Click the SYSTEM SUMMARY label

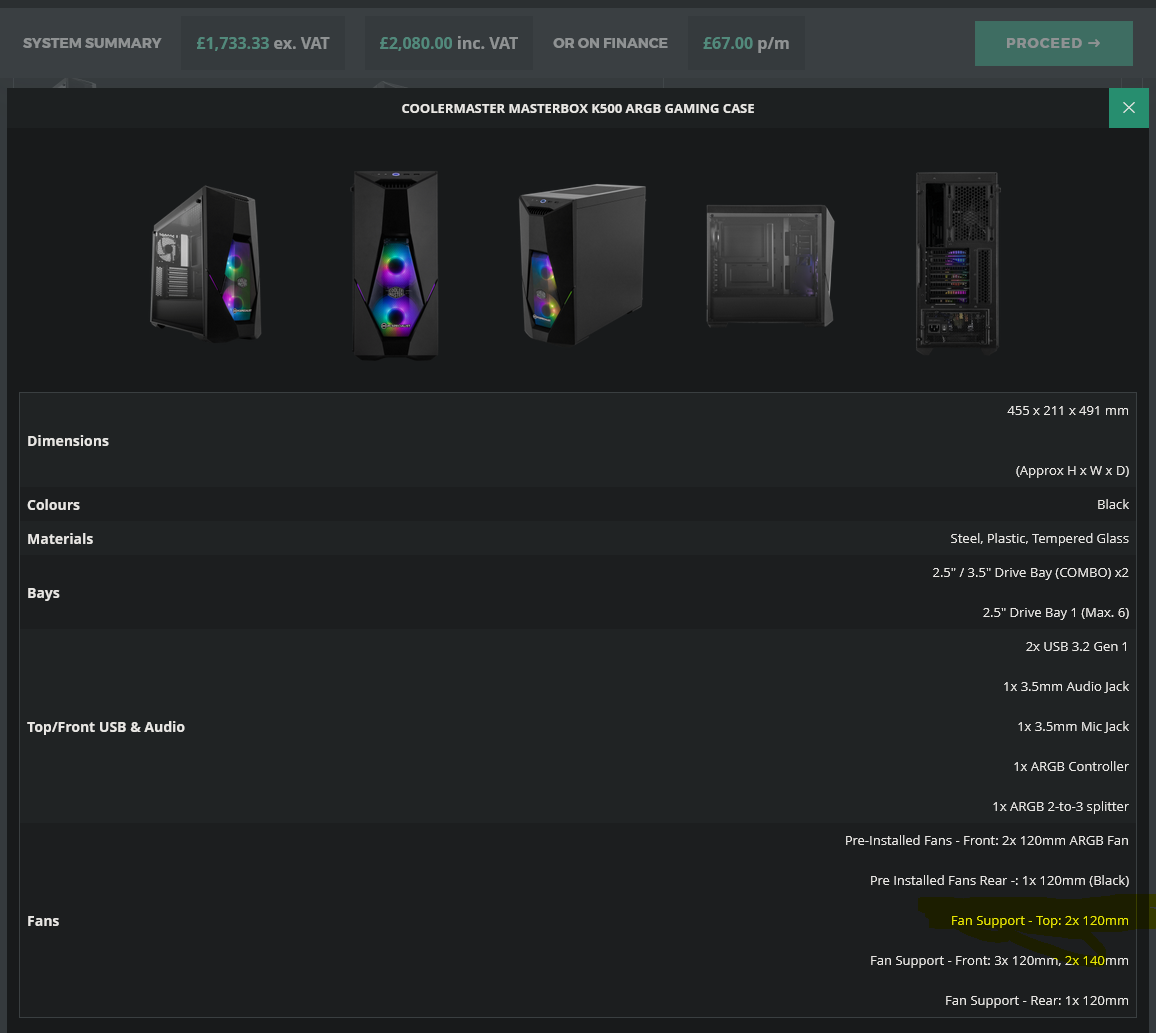[x=92, y=43]
